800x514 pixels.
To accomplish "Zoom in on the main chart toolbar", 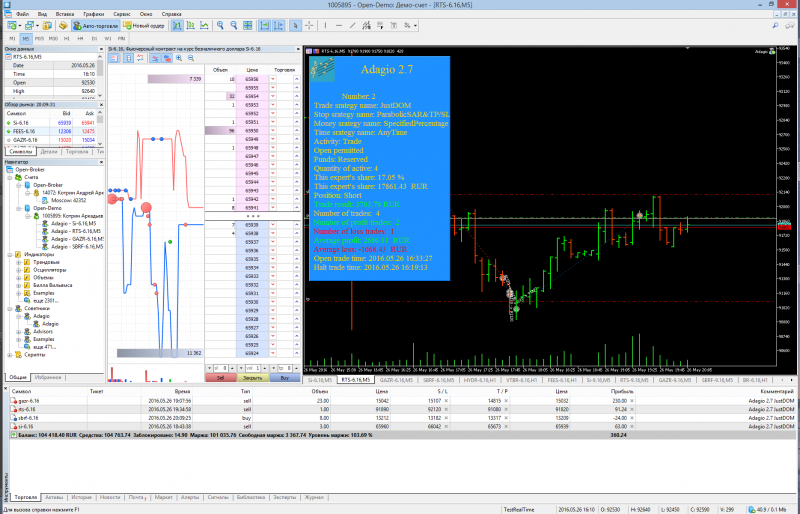I will click(x=220, y=26).
